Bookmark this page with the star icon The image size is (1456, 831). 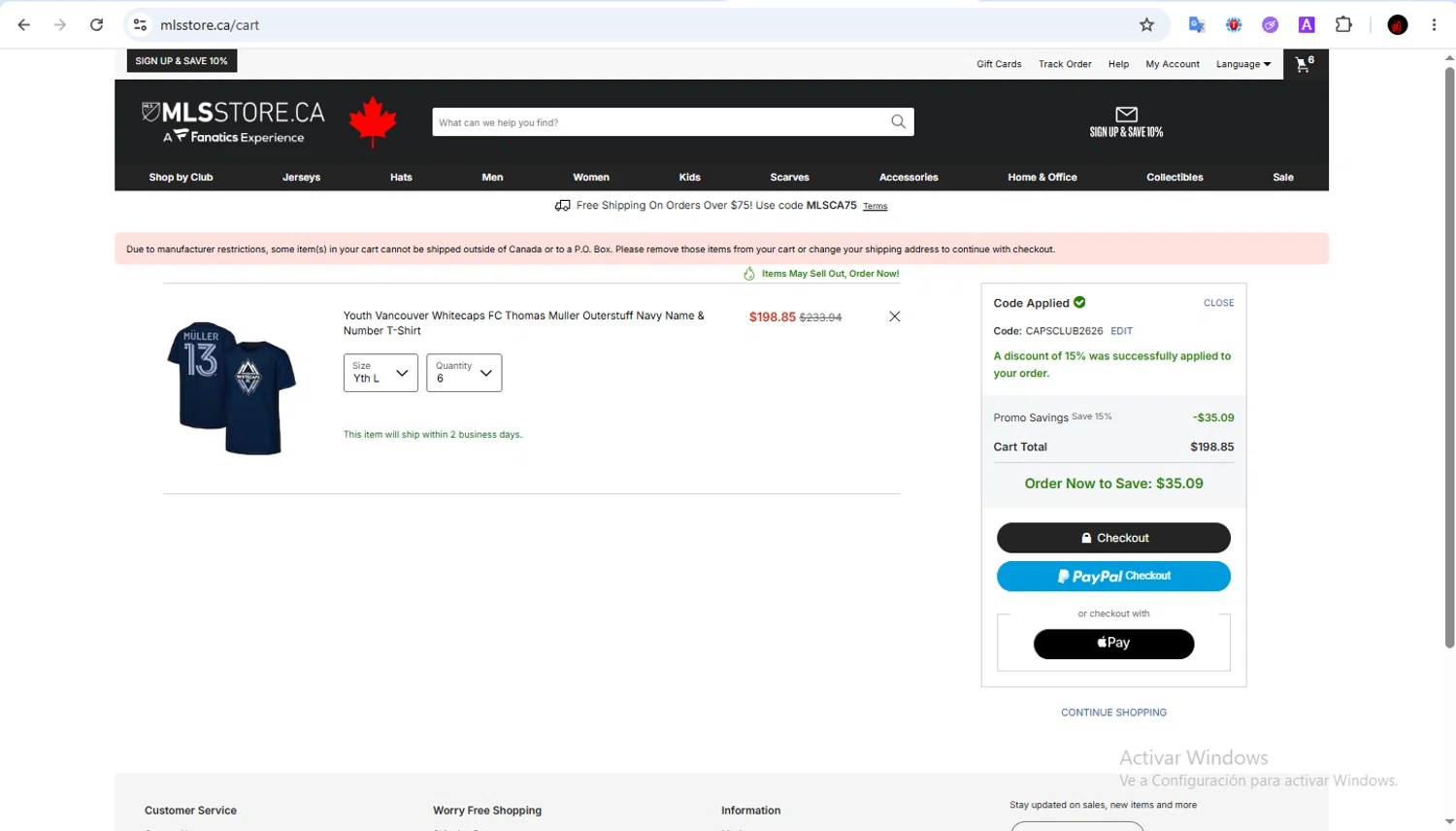pos(1146,25)
